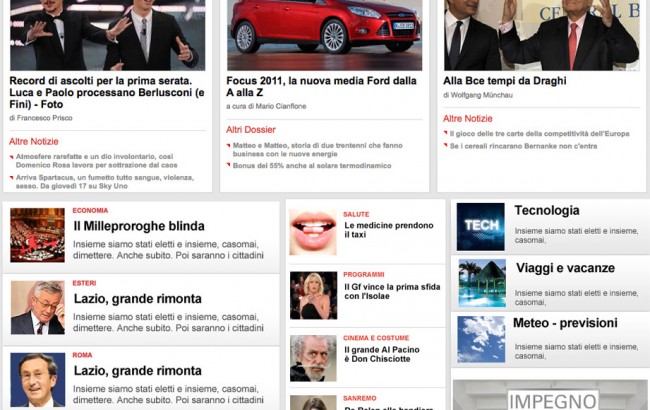Click the Meteo clouds icon

tap(481, 340)
